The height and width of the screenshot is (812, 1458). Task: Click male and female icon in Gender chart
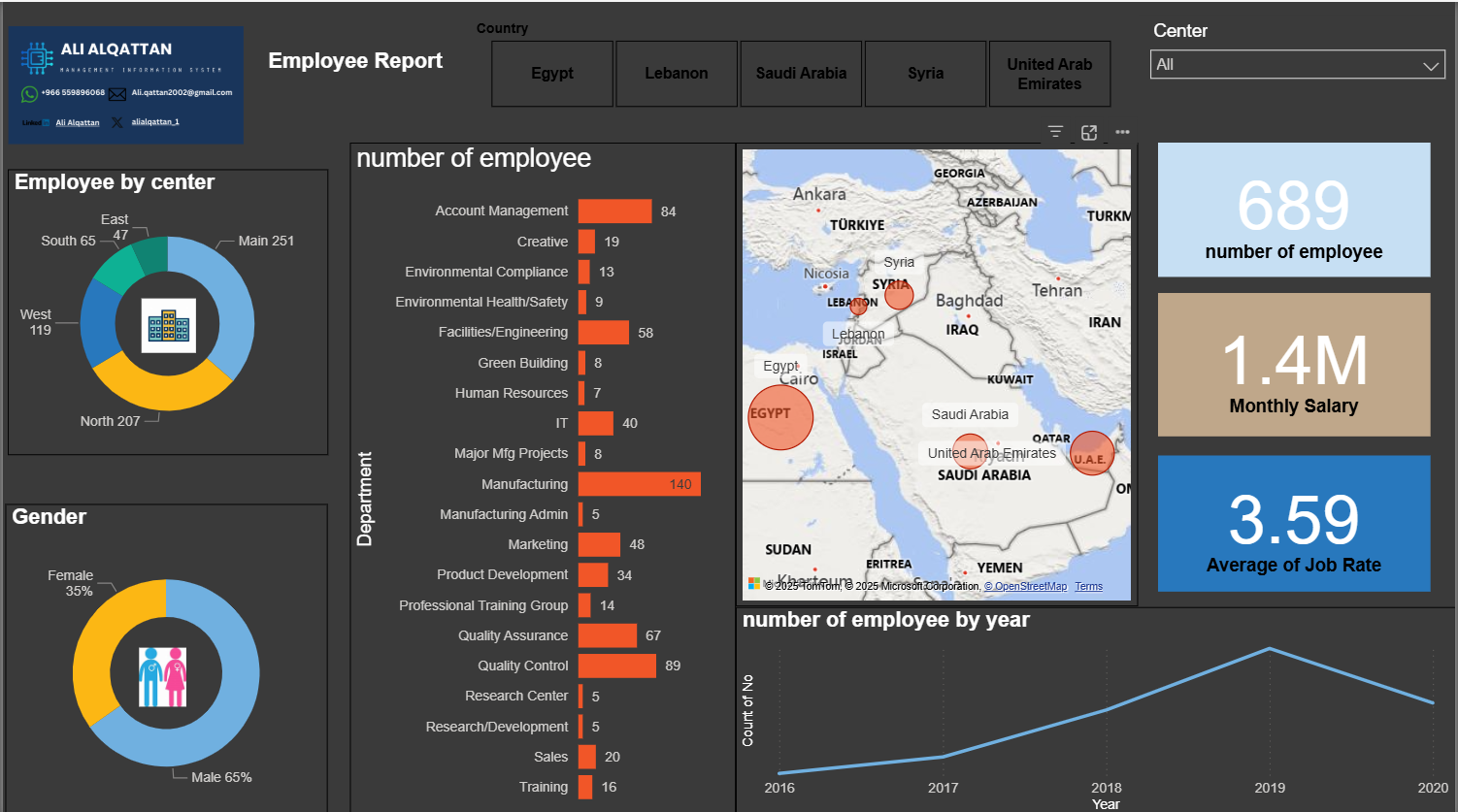[x=162, y=676]
